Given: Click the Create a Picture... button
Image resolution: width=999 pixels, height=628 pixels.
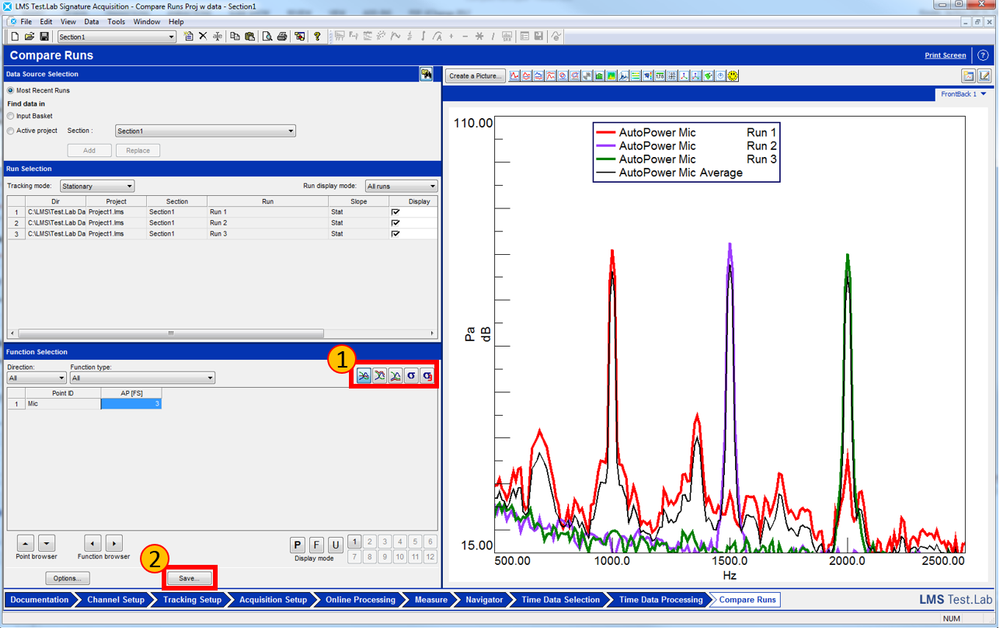Looking at the screenshot, I should pos(475,76).
